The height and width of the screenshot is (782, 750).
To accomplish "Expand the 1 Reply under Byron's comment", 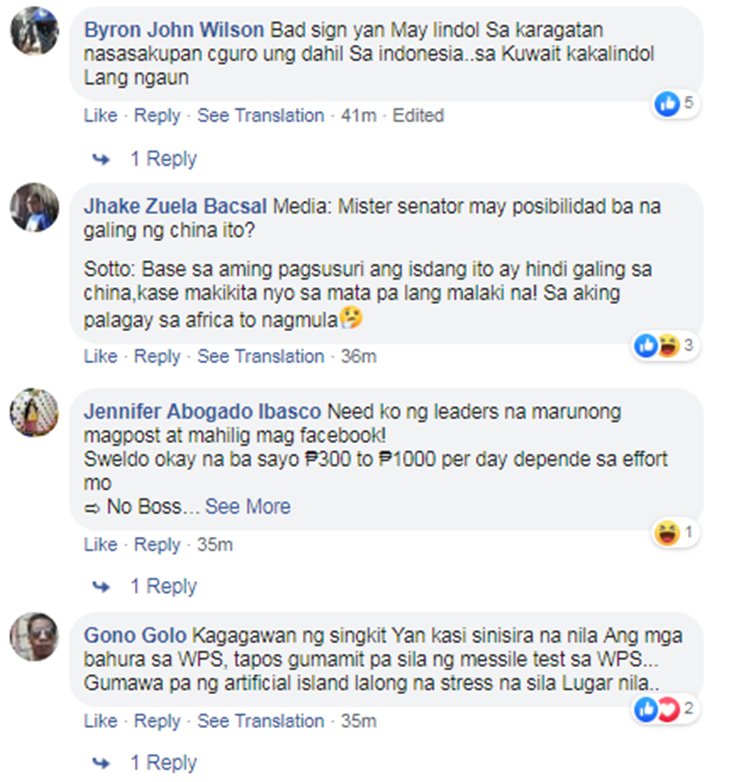I will [x=164, y=159].
